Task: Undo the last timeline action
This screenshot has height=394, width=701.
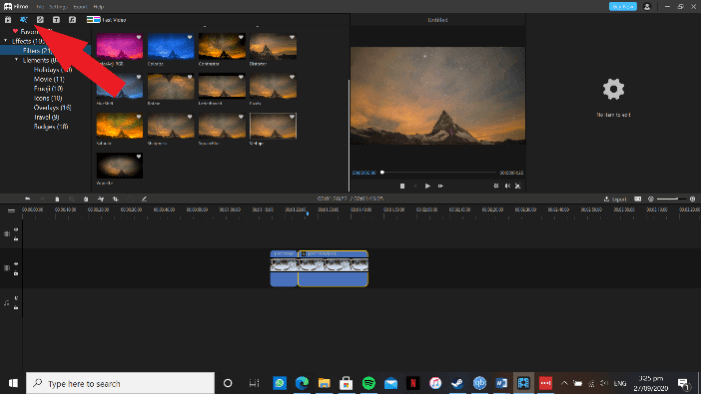Action: coord(28,199)
